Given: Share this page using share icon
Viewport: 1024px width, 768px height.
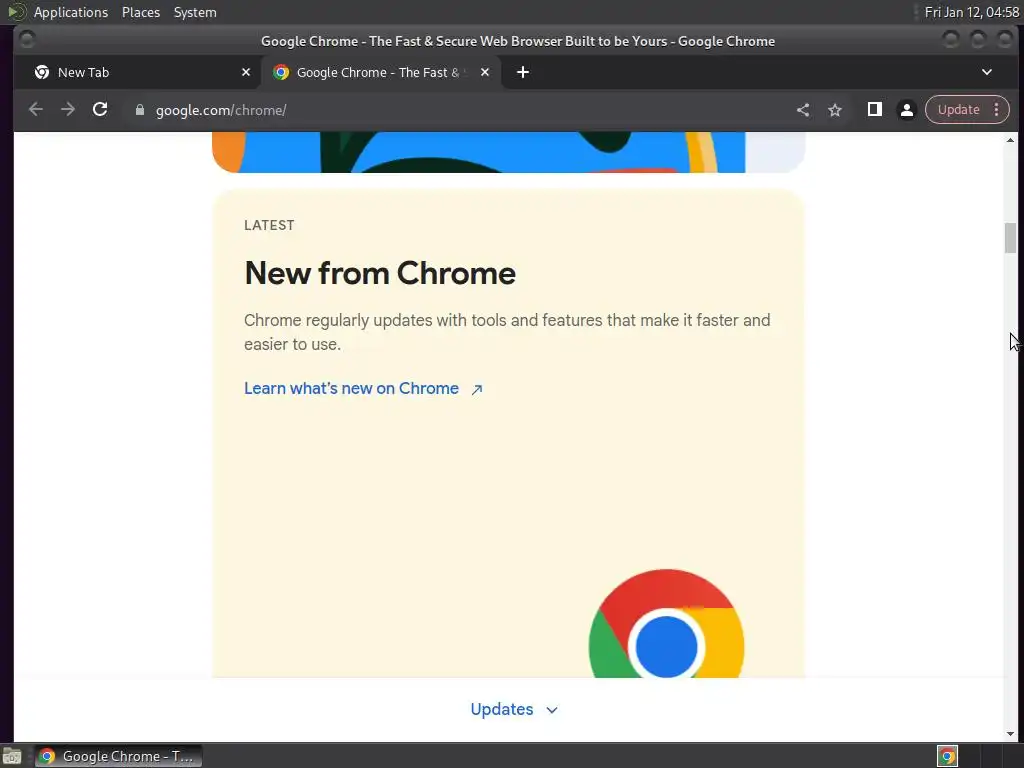Looking at the screenshot, I should (x=803, y=110).
